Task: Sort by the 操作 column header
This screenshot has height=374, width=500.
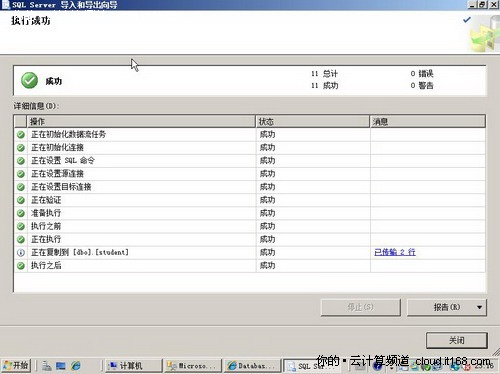Action: click(x=141, y=121)
